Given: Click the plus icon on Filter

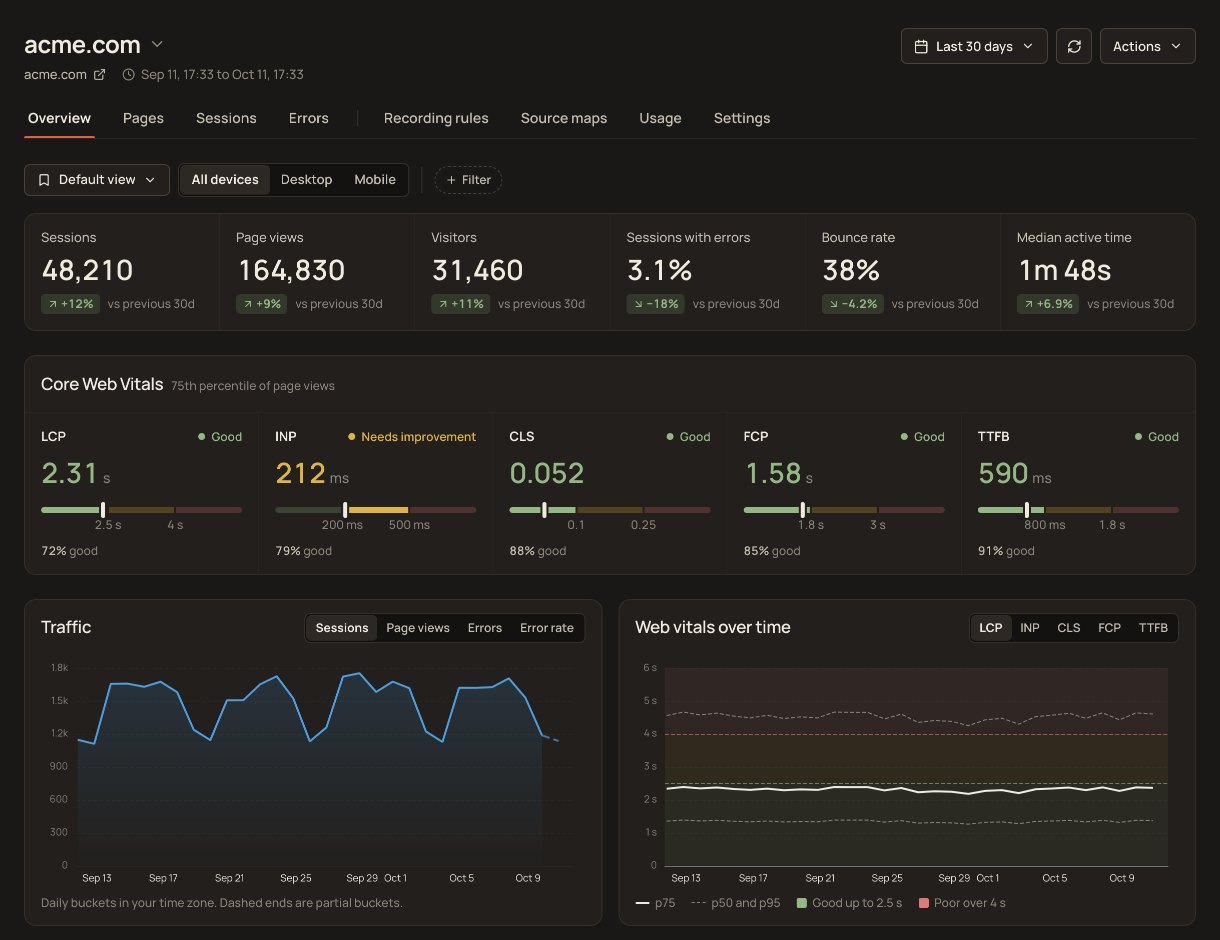Looking at the screenshot, I should [x=451, y=180].
